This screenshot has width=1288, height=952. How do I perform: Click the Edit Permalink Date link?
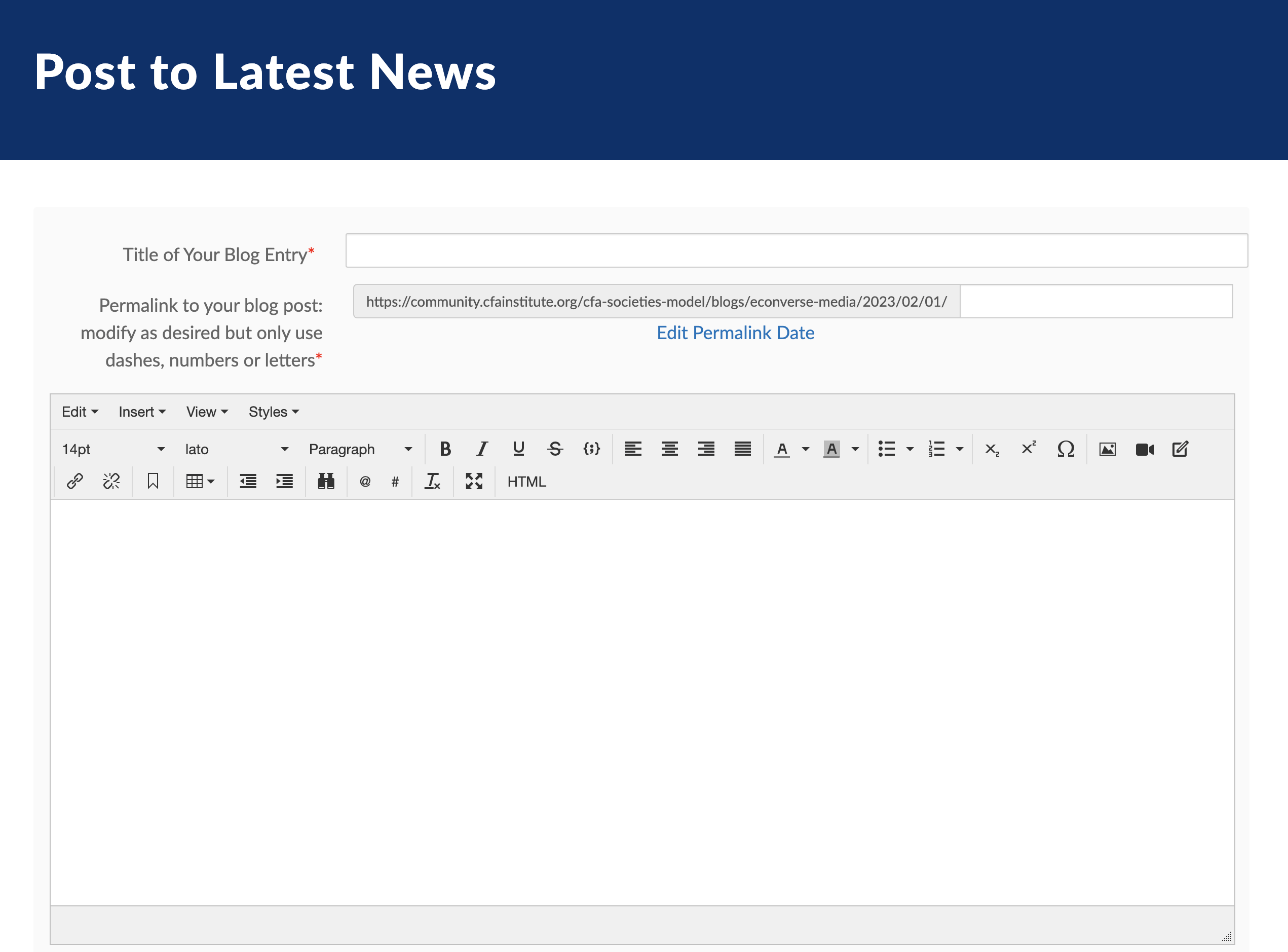point(735,333)
